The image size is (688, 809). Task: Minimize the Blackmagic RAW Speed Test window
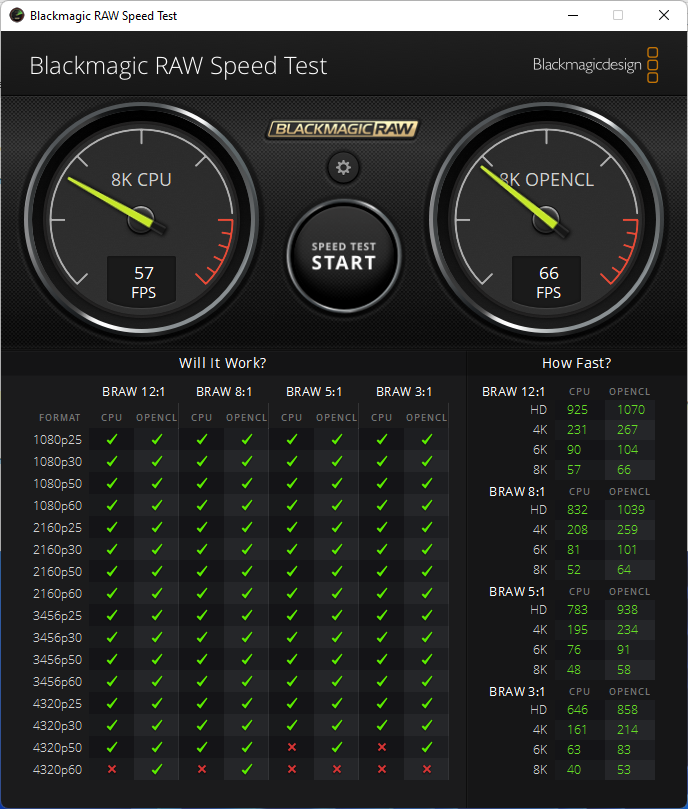point(573,15)
